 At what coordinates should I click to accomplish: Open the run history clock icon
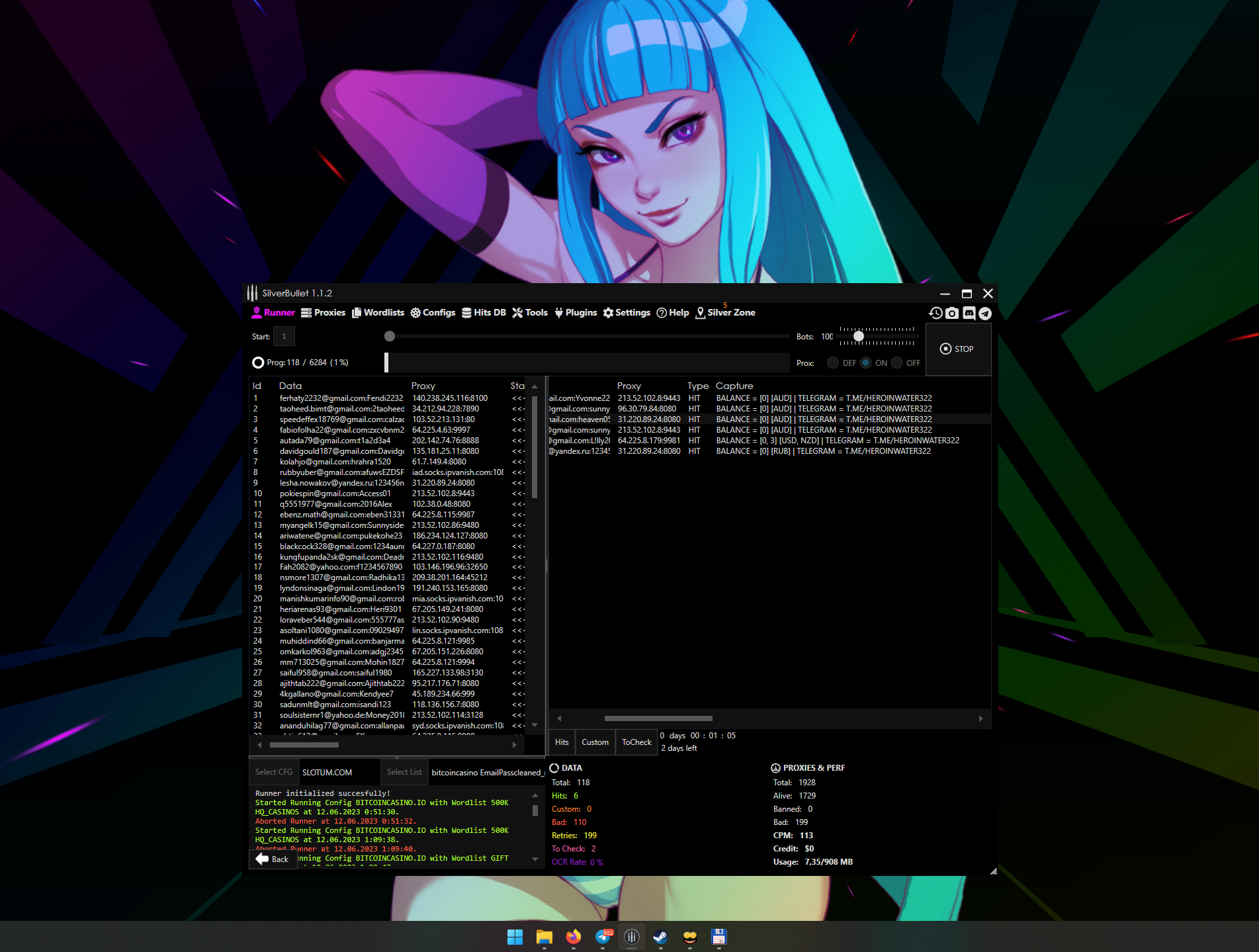935,313
